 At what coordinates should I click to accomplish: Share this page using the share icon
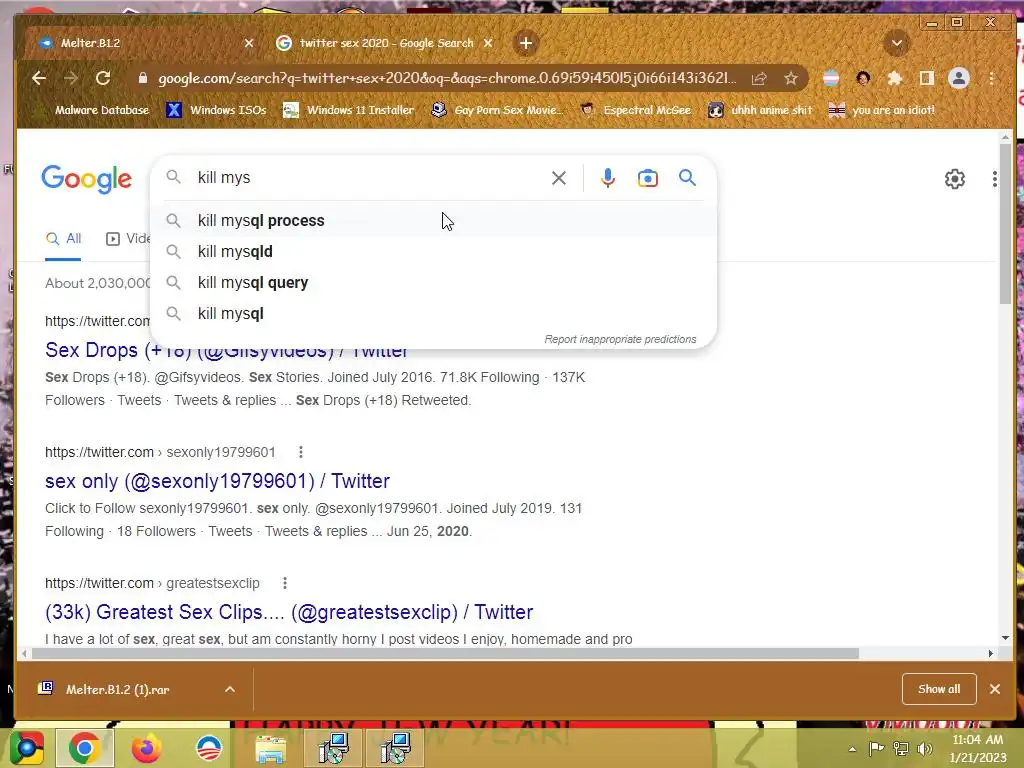coord(759,78)
